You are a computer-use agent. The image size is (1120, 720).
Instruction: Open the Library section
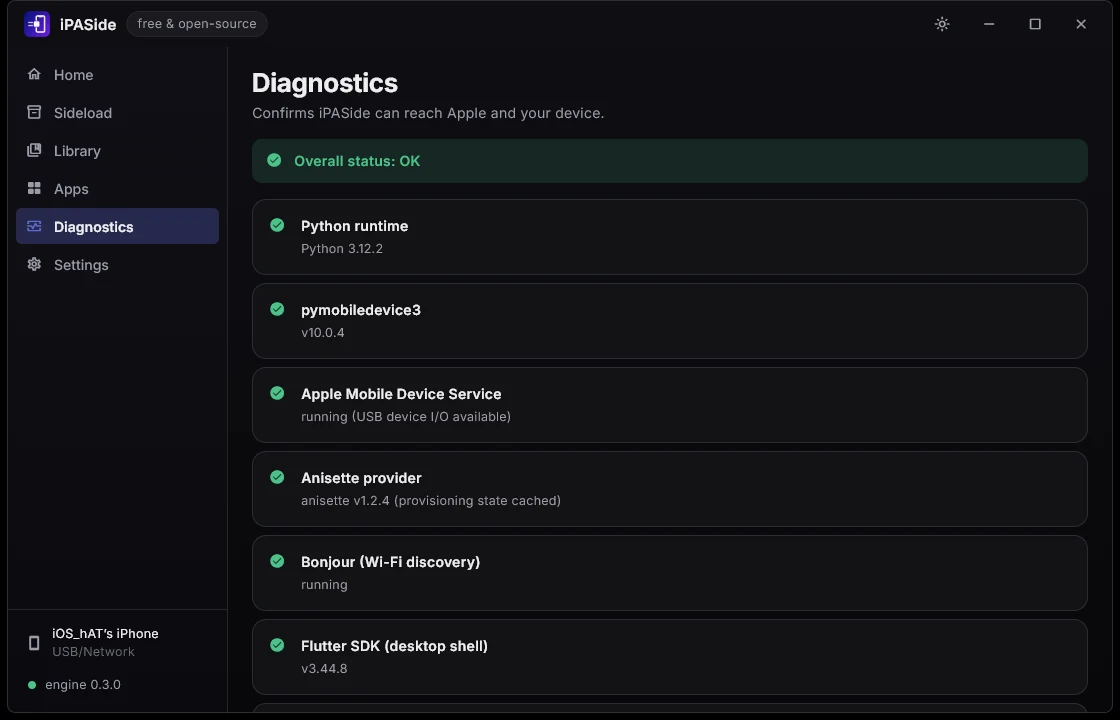tap(117, 151)
